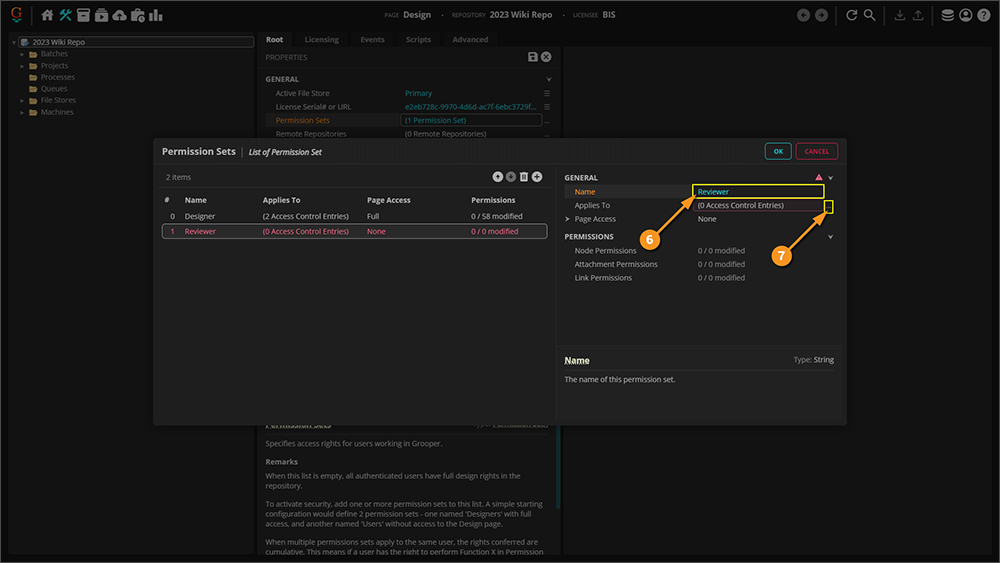Open the Scripts tab
This screenshot has height=563, width=1000.
click(x=418, y=40)
